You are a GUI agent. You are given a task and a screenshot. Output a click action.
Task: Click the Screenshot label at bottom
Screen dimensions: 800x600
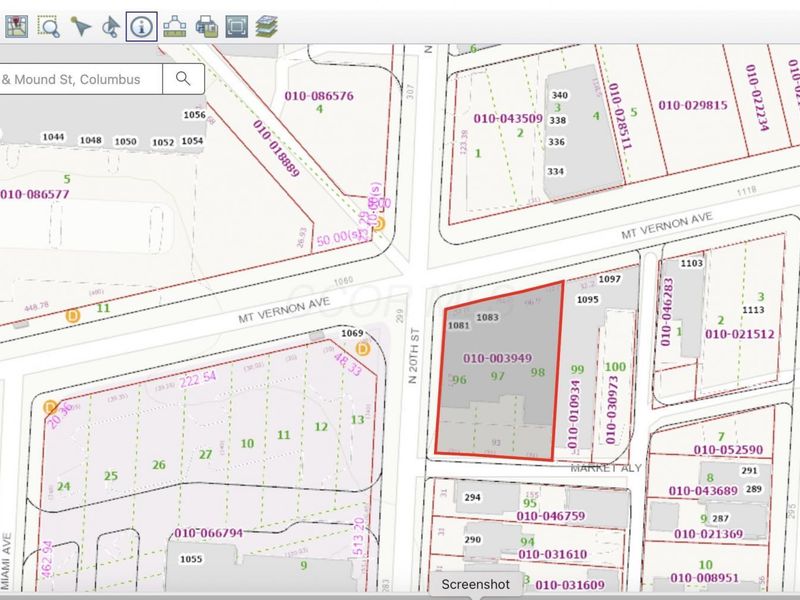(476, 584)
